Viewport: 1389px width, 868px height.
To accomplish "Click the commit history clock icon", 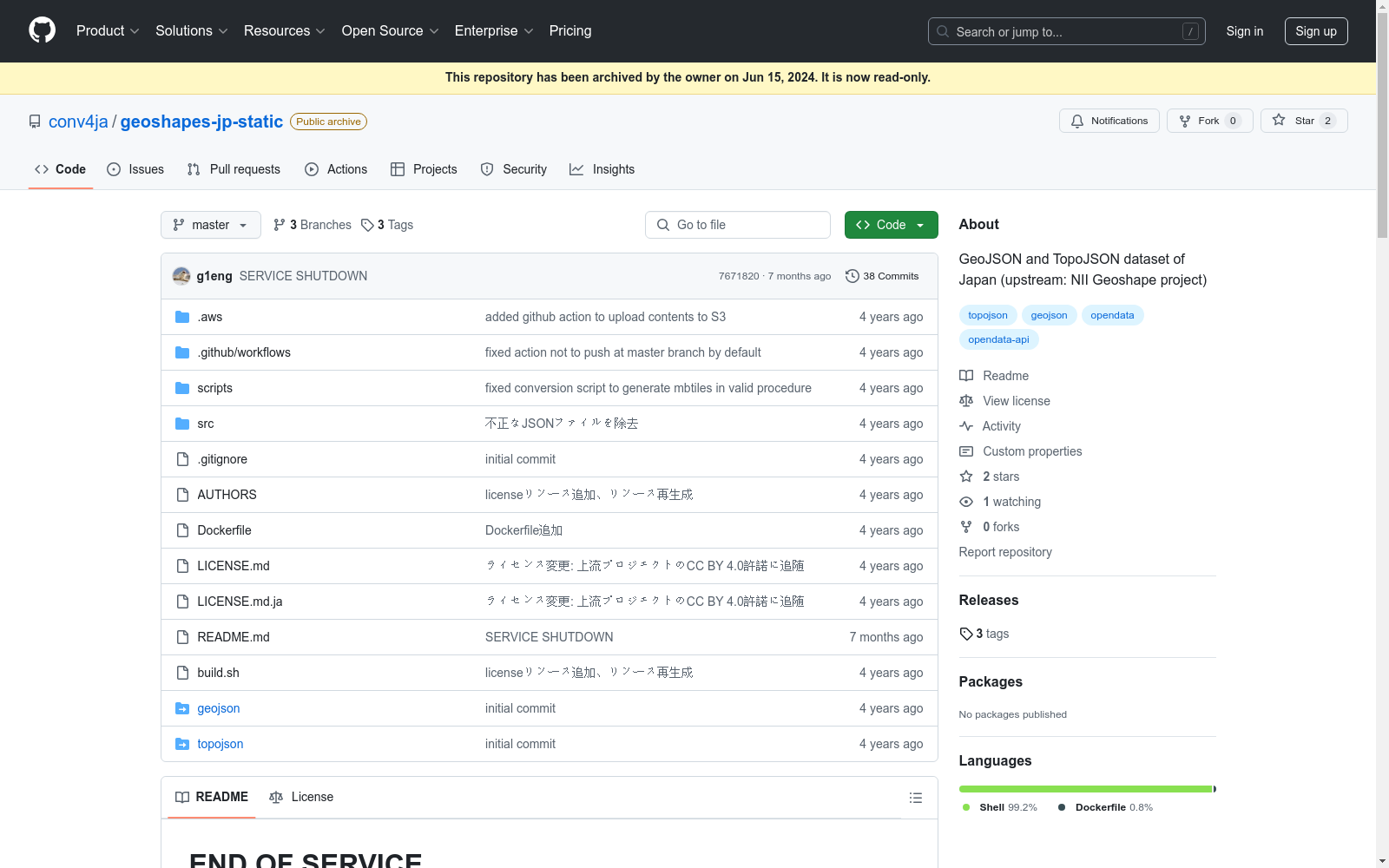I will coord(852,276).
